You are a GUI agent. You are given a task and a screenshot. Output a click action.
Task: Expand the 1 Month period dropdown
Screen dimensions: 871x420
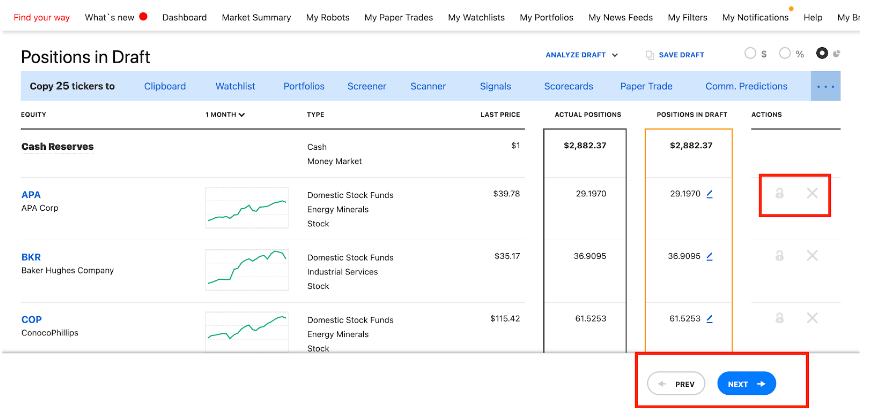[x=226, y=115]
